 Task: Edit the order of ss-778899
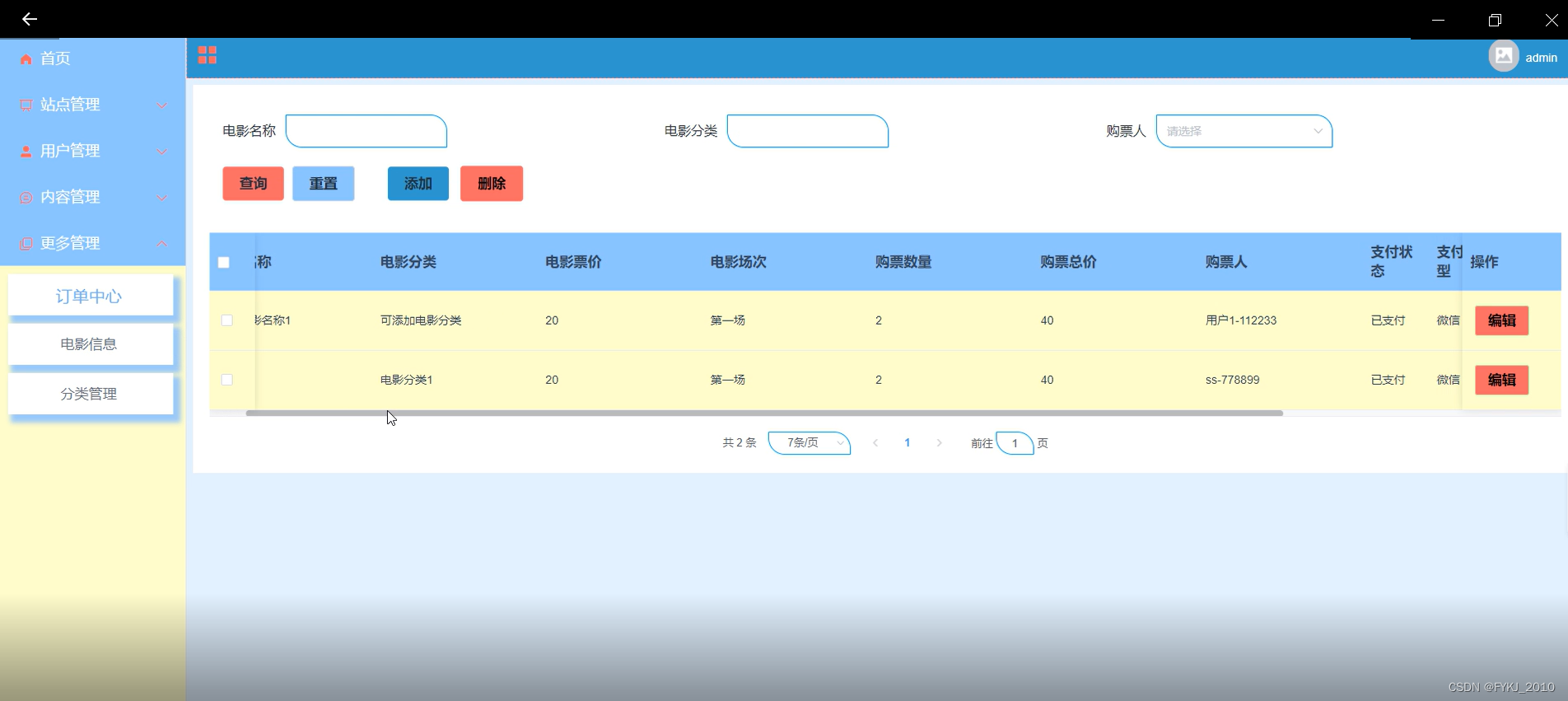point(1502,380)
